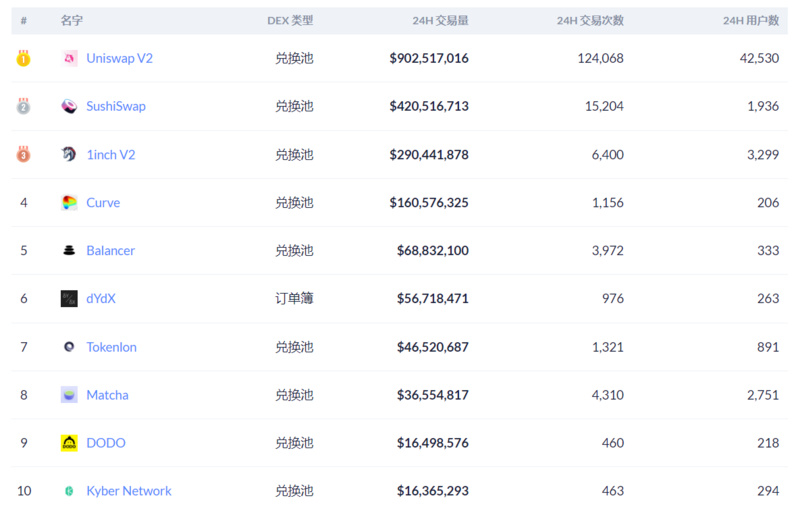Image resolution: width=800 pixels, height=515 pixels.
Task: Select the $68,832,100 volume cell
Action: pyautogui.click(x=433, y=251)
